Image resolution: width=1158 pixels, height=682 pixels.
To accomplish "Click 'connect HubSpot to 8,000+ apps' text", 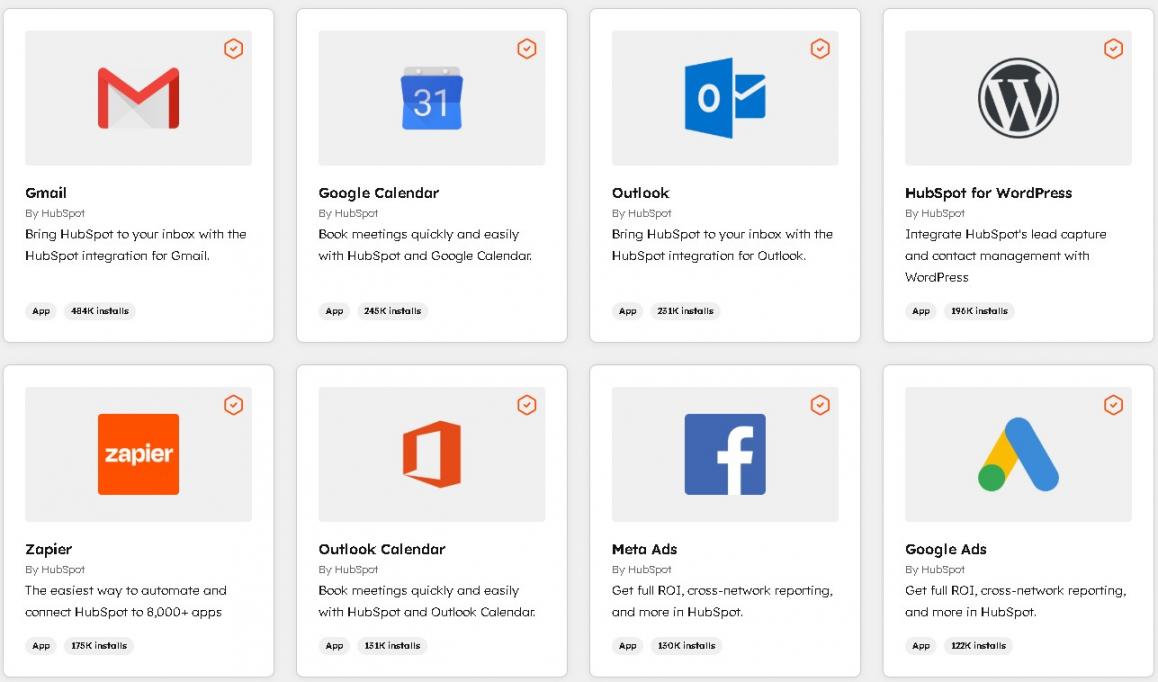I will click(x=123, y=613).
